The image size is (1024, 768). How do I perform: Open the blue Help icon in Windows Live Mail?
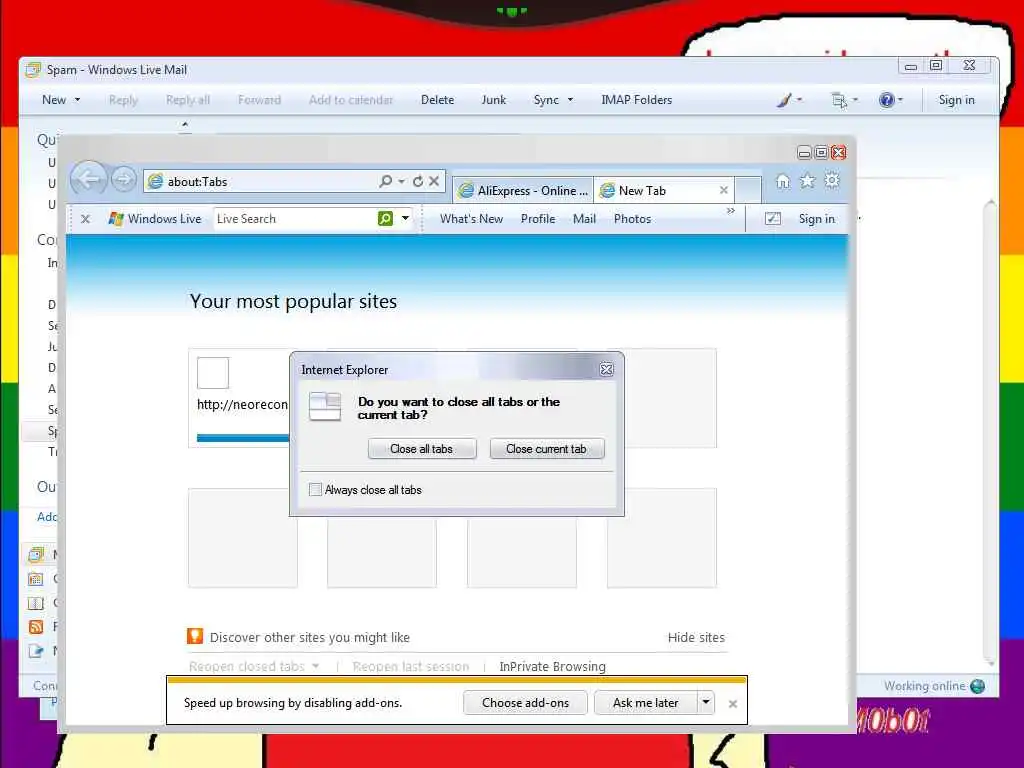[886, 100]
